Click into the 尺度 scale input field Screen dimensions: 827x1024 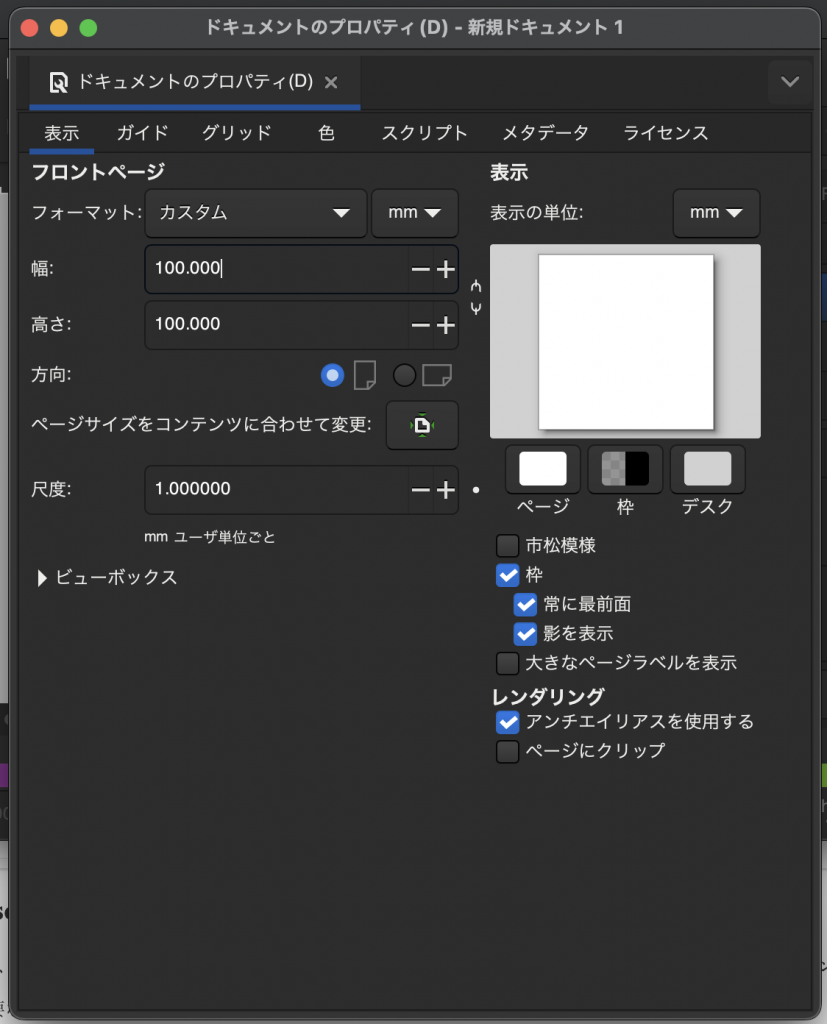coord(277,490)
